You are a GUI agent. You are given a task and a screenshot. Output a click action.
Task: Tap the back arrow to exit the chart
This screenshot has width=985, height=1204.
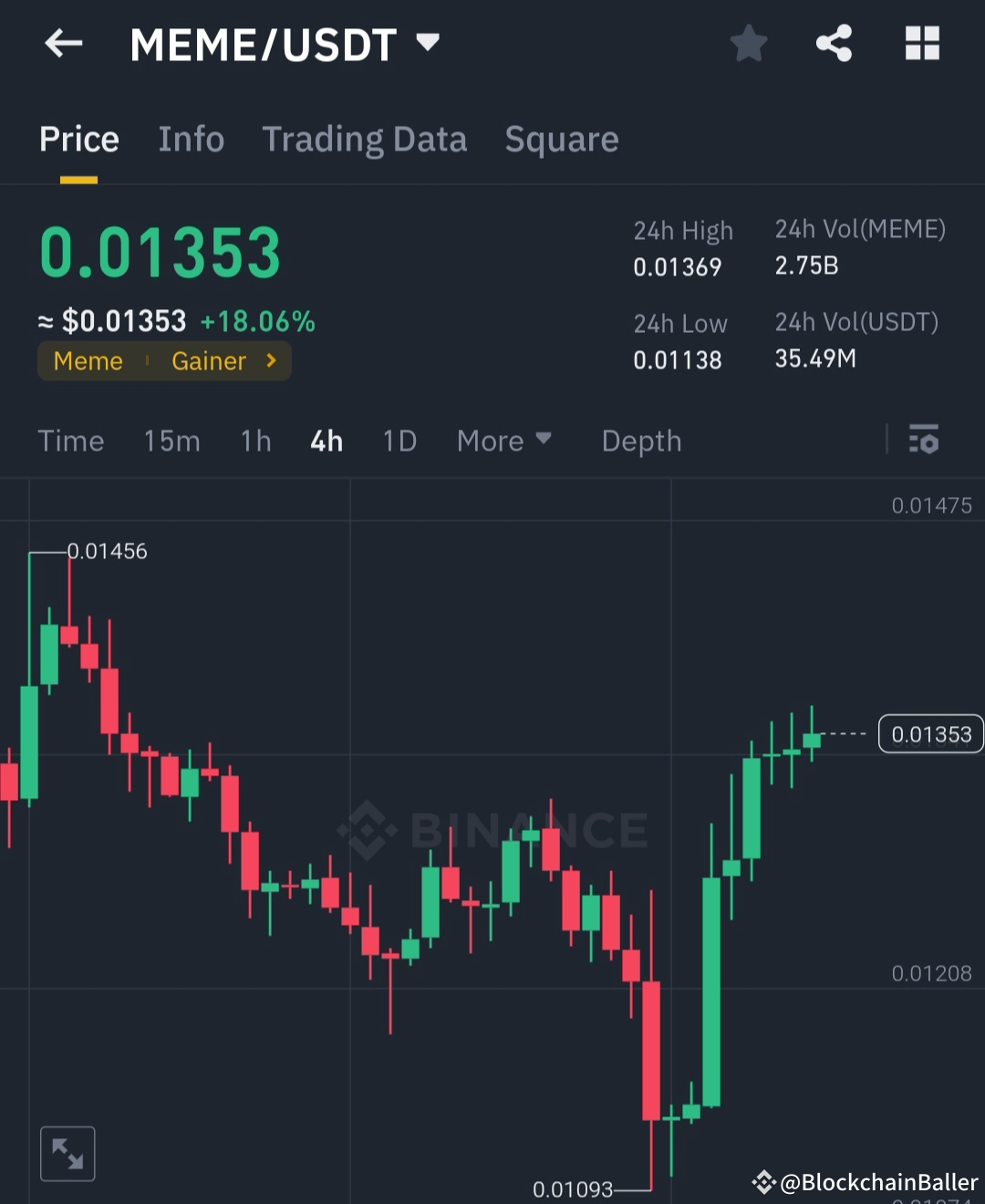coord(62,43)
